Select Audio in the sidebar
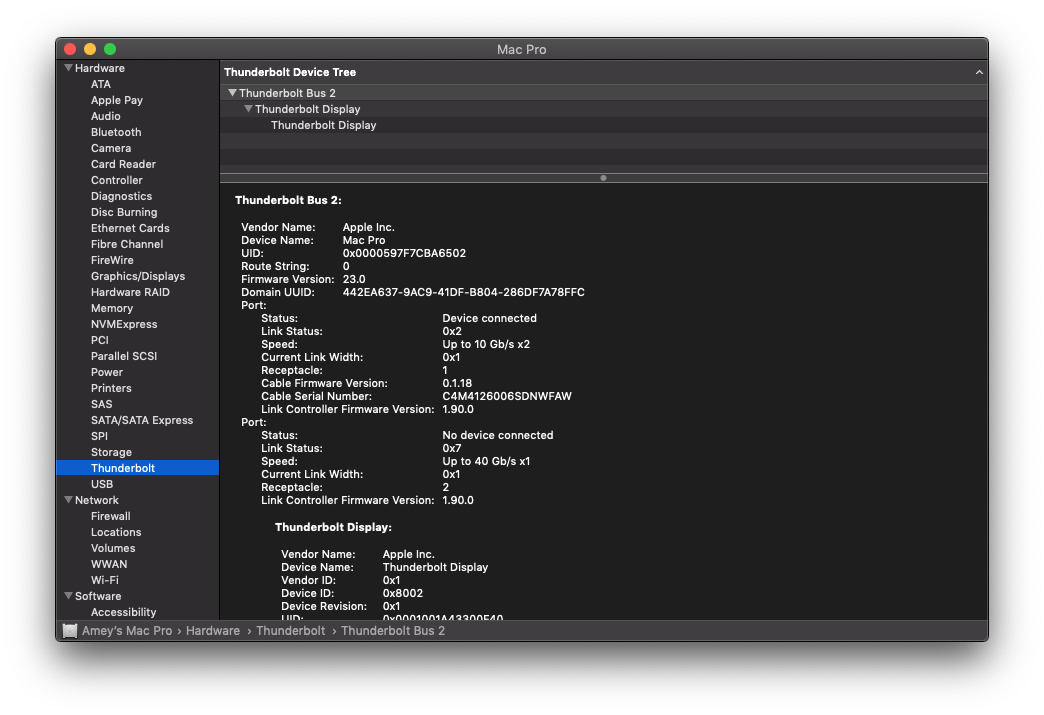This screenshot has height=715, width=1044. 106,116
